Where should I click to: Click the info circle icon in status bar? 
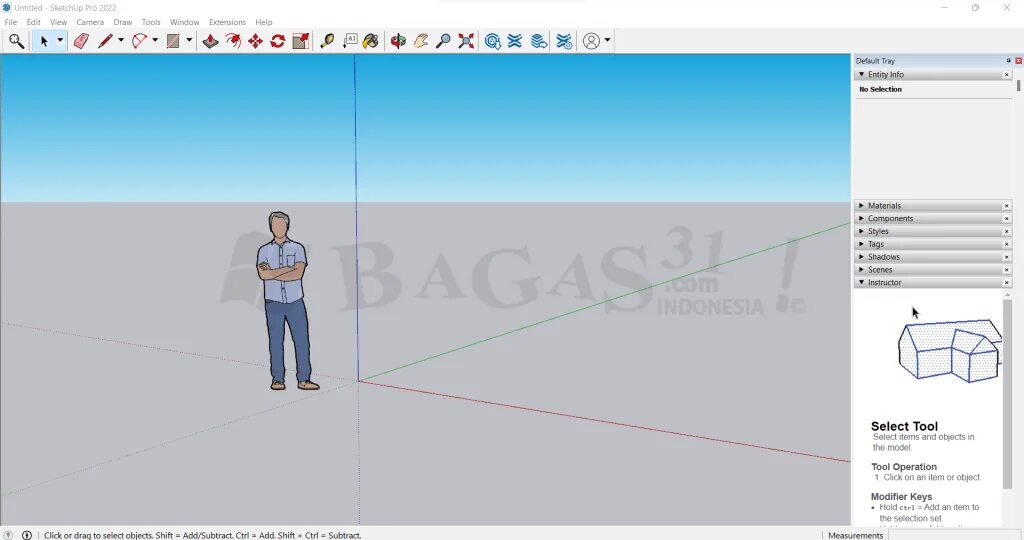point(27,535)
